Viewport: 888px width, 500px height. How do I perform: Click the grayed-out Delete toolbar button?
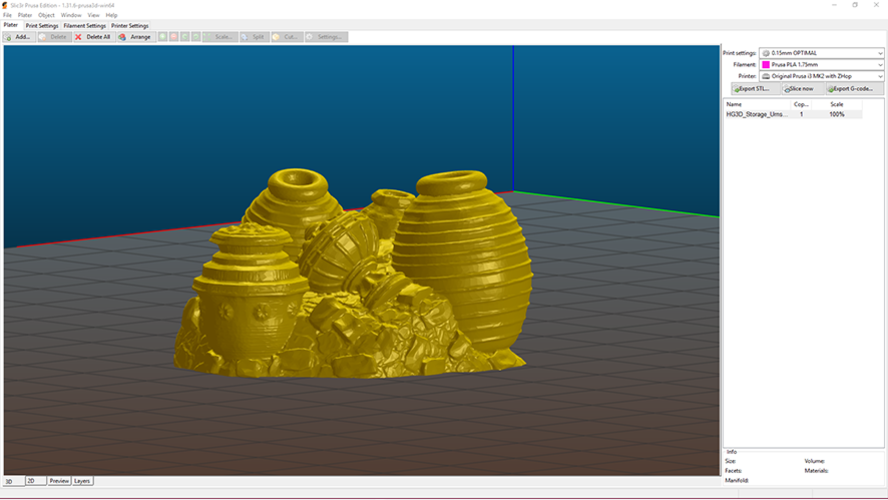click(x=53, y=37)
